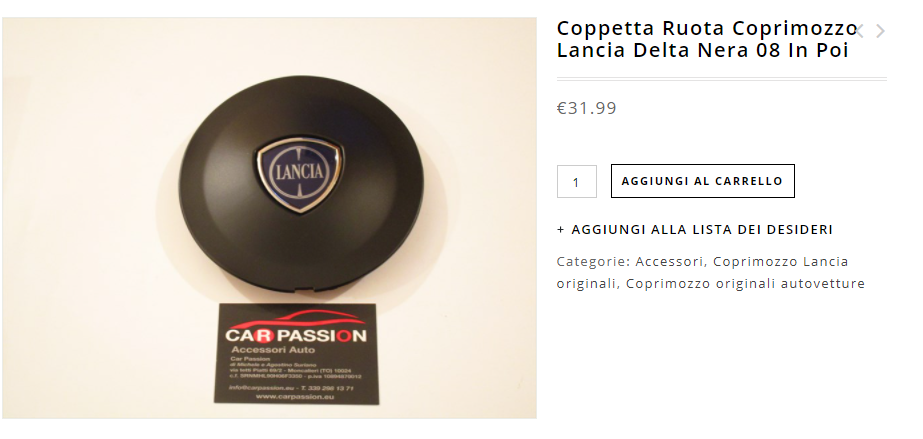Click Accessori Auto text on business card
The height and width of the screenshot is (439, 923).
point(273,350)
